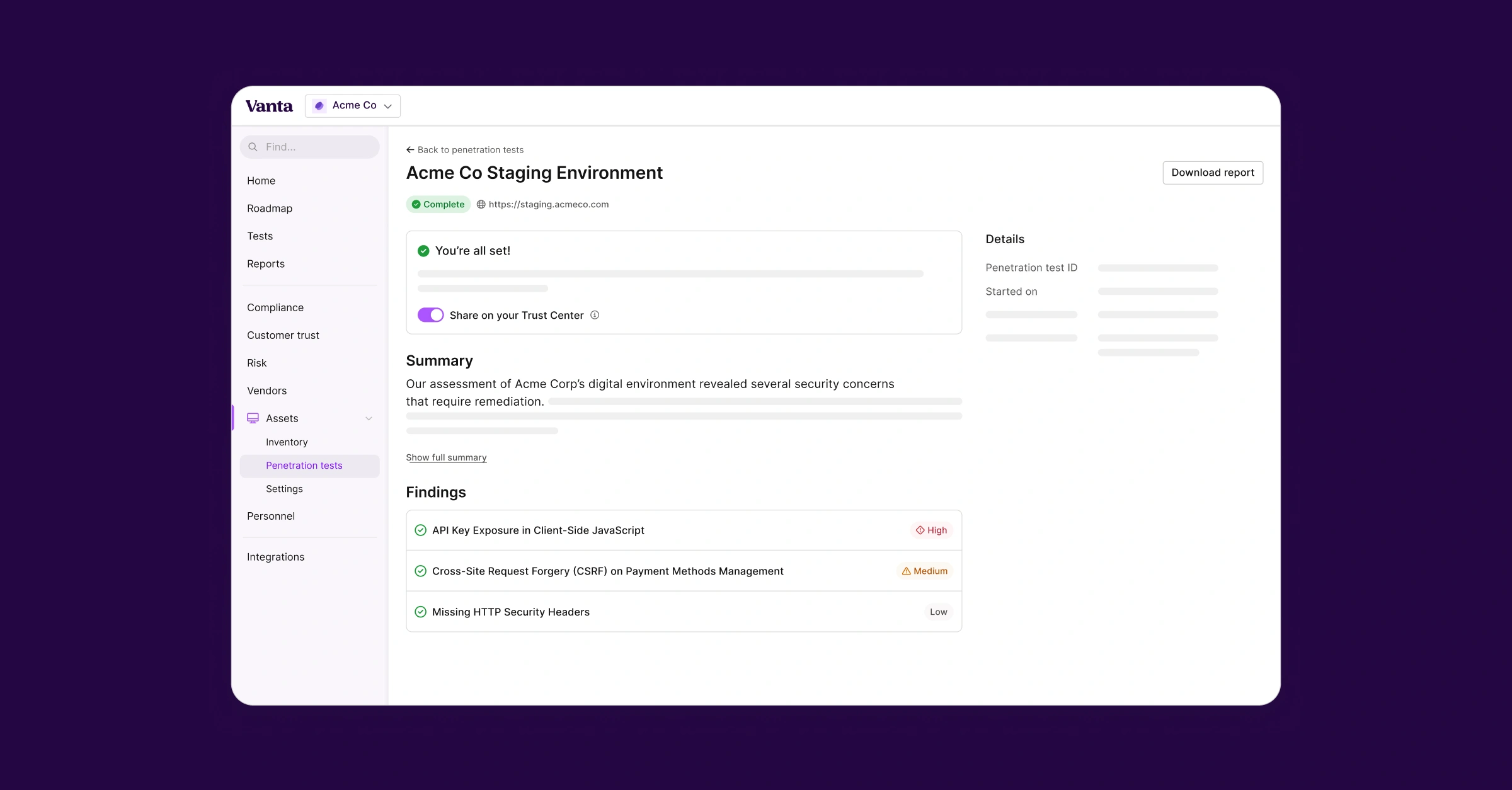
Task: Open Show full summary
Action: (445, 457)
